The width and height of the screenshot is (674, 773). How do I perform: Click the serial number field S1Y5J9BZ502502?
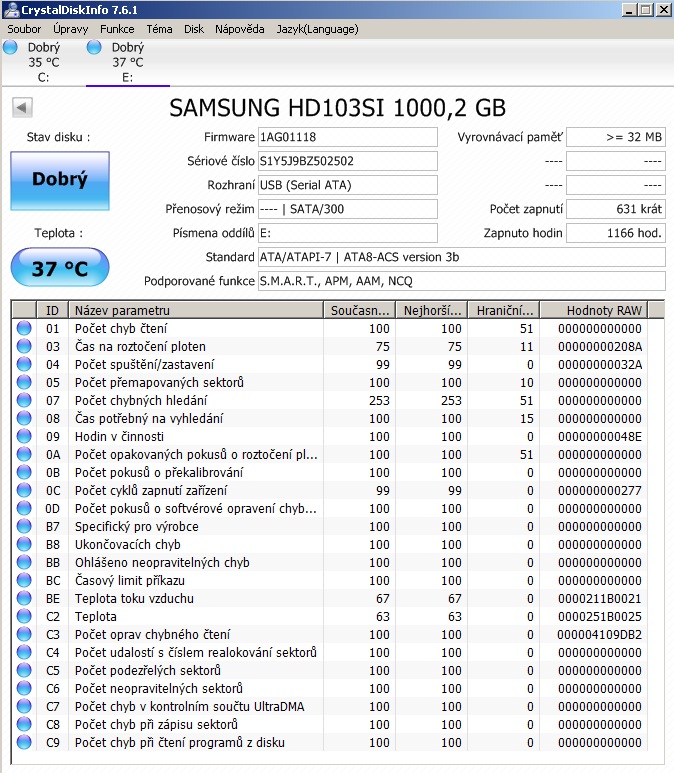pos(348,161)
